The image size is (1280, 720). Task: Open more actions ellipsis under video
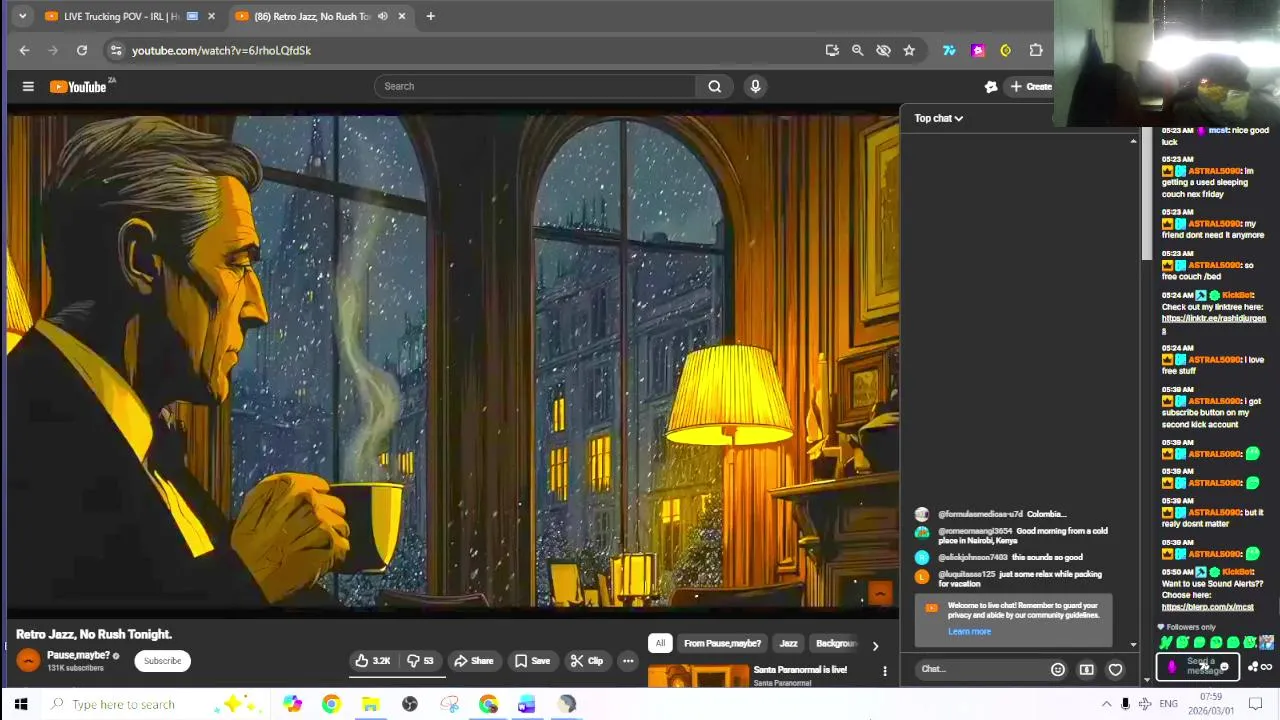coord(628,661)
